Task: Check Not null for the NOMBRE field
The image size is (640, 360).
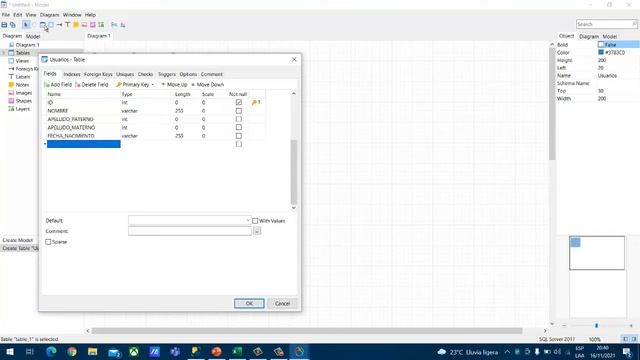Action: 239,111
